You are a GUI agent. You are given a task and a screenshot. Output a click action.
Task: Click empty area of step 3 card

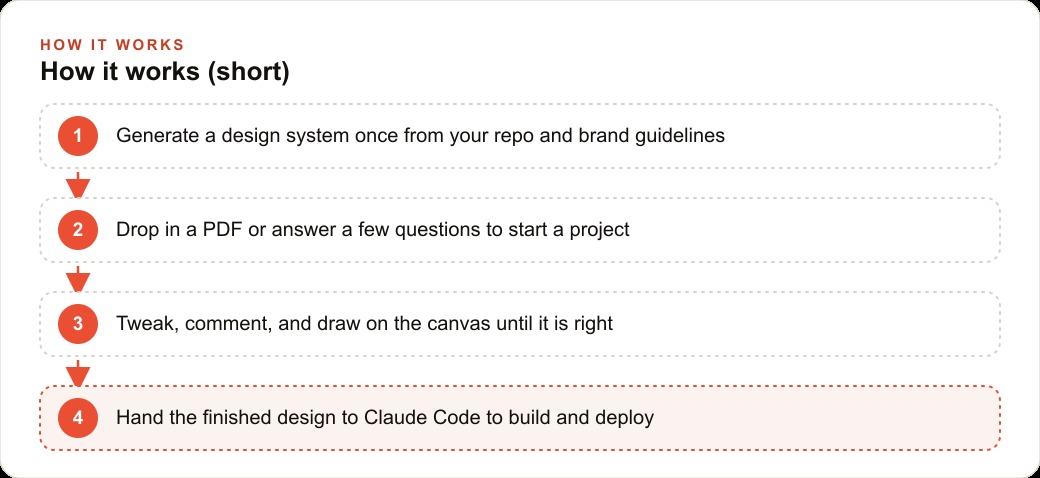coord(809,324)
